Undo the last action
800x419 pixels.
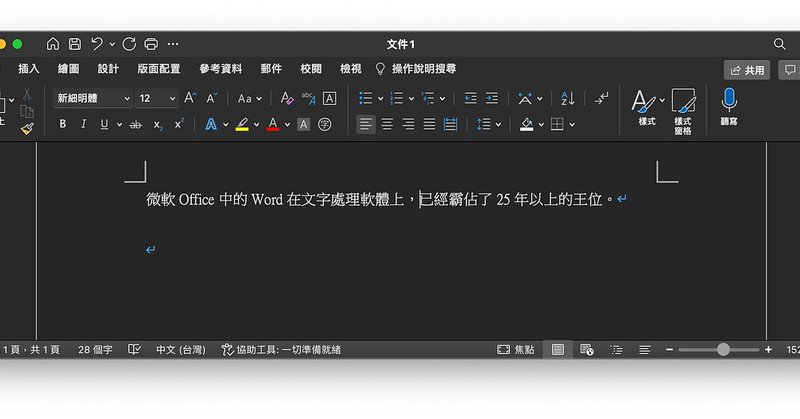[97, 44]
